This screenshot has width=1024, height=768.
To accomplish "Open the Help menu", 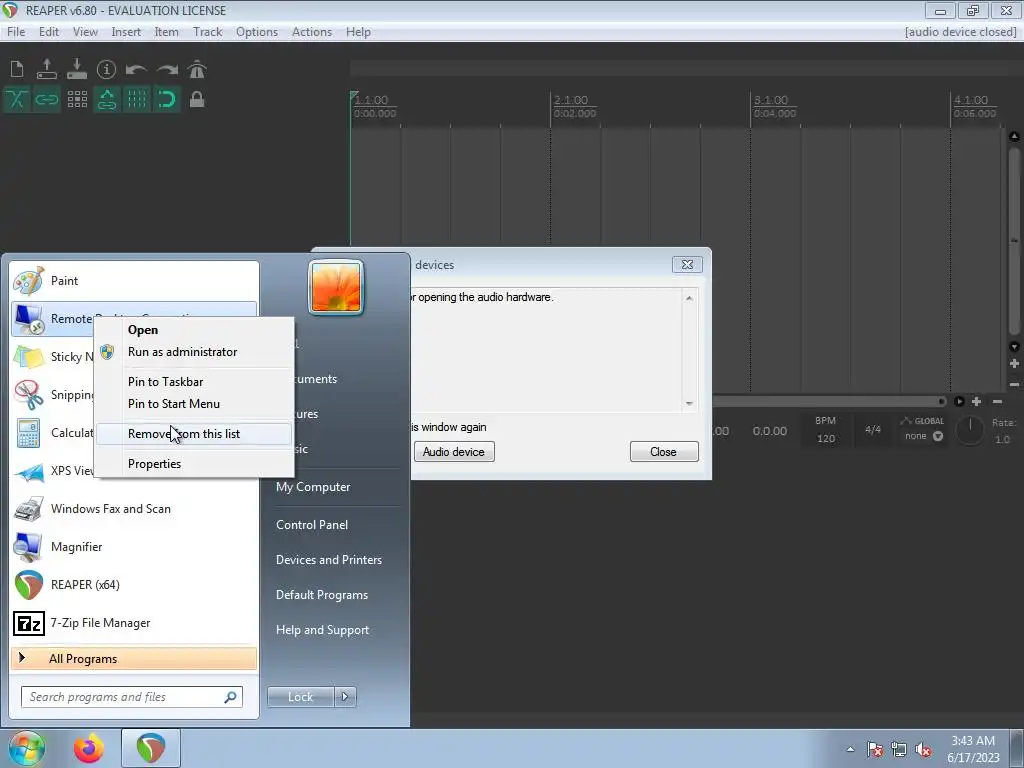I will [x=358, y=32].
